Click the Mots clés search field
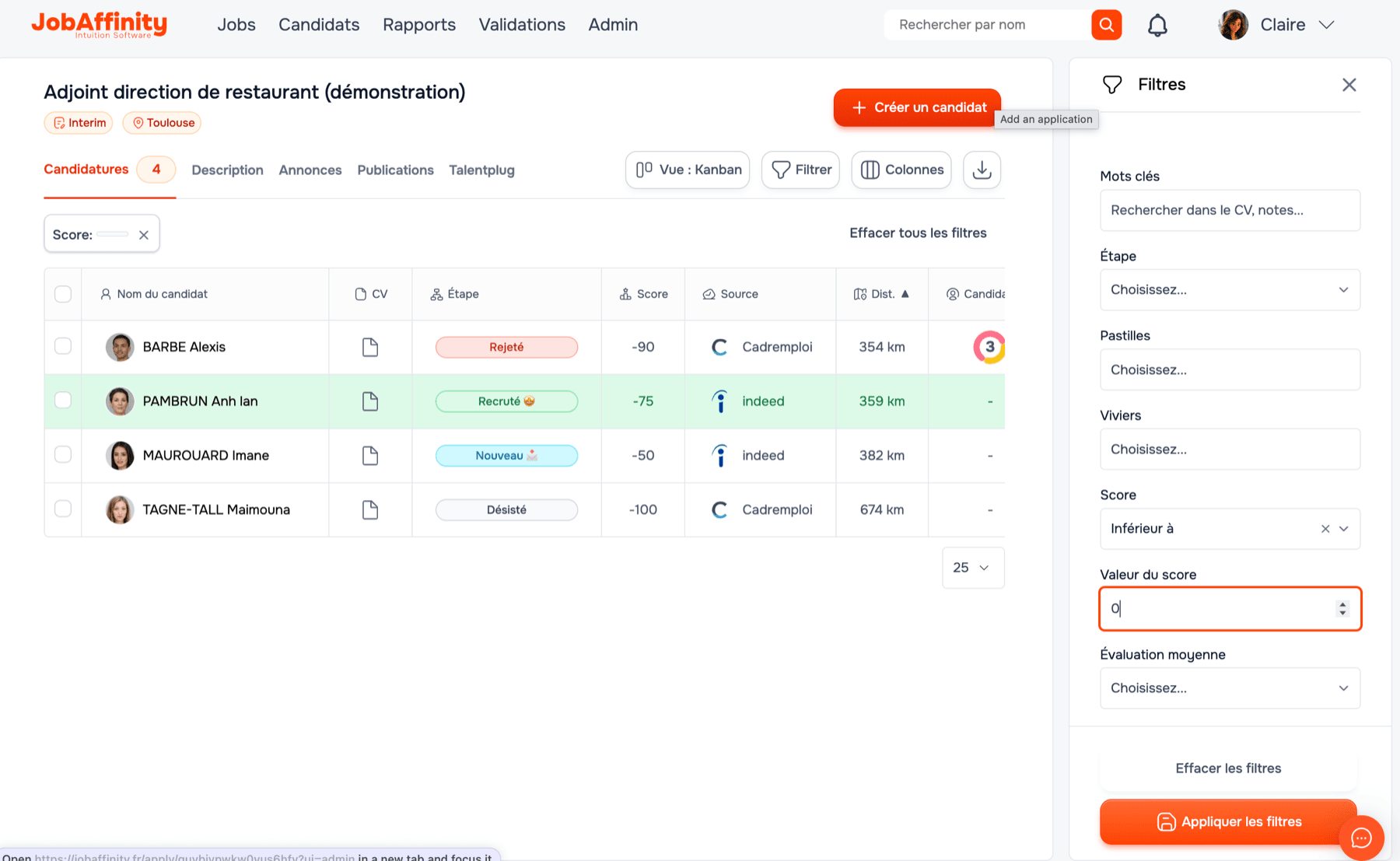The width and height of the screenshot is (1400, 861). coord(1230,210)
